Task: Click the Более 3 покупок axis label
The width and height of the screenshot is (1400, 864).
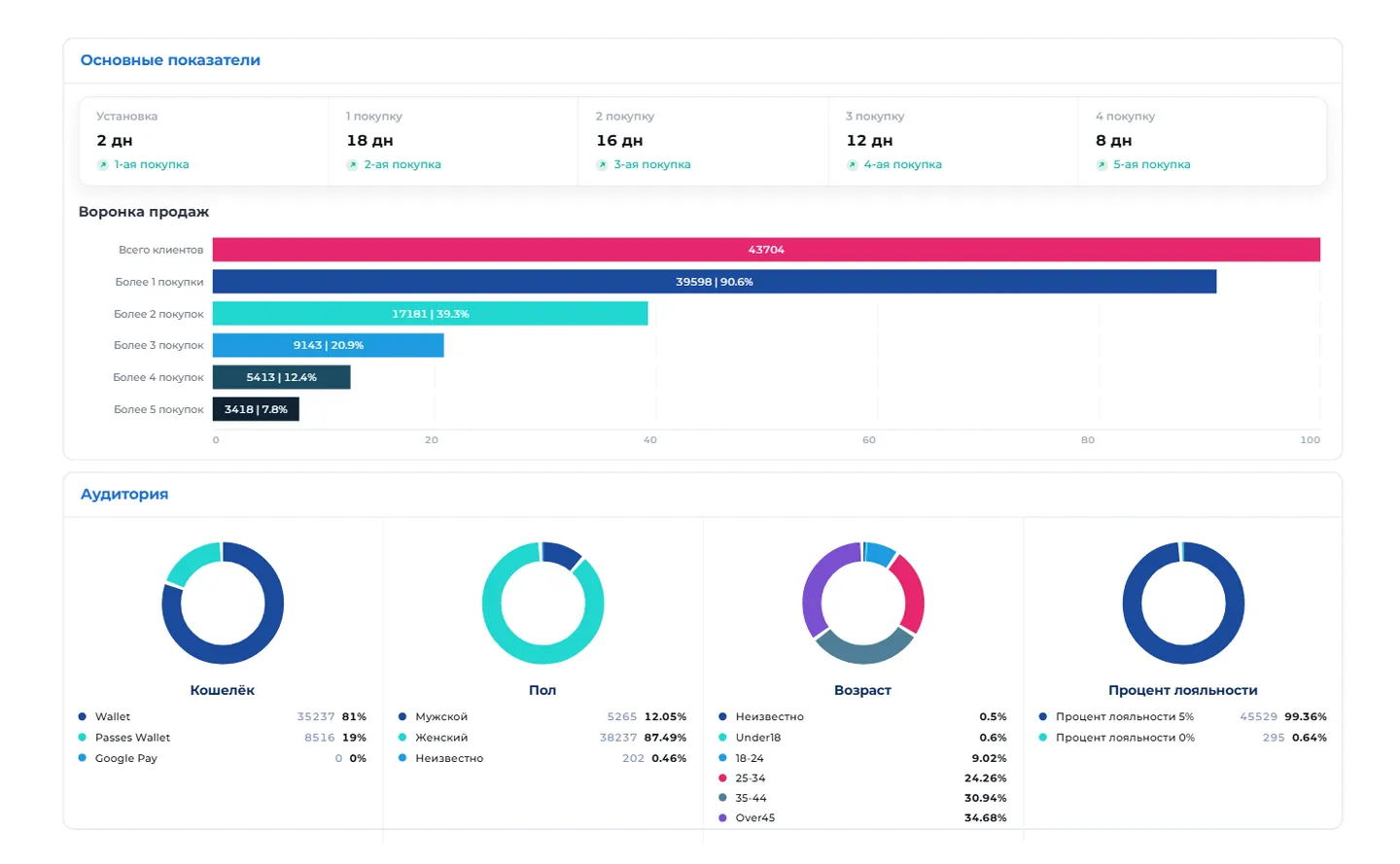Action: 158,345
